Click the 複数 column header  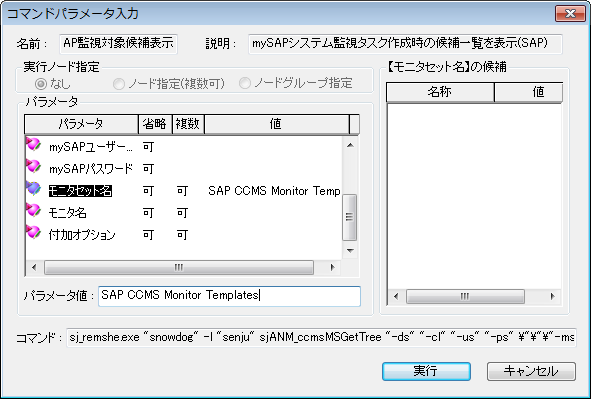point(188,124)
